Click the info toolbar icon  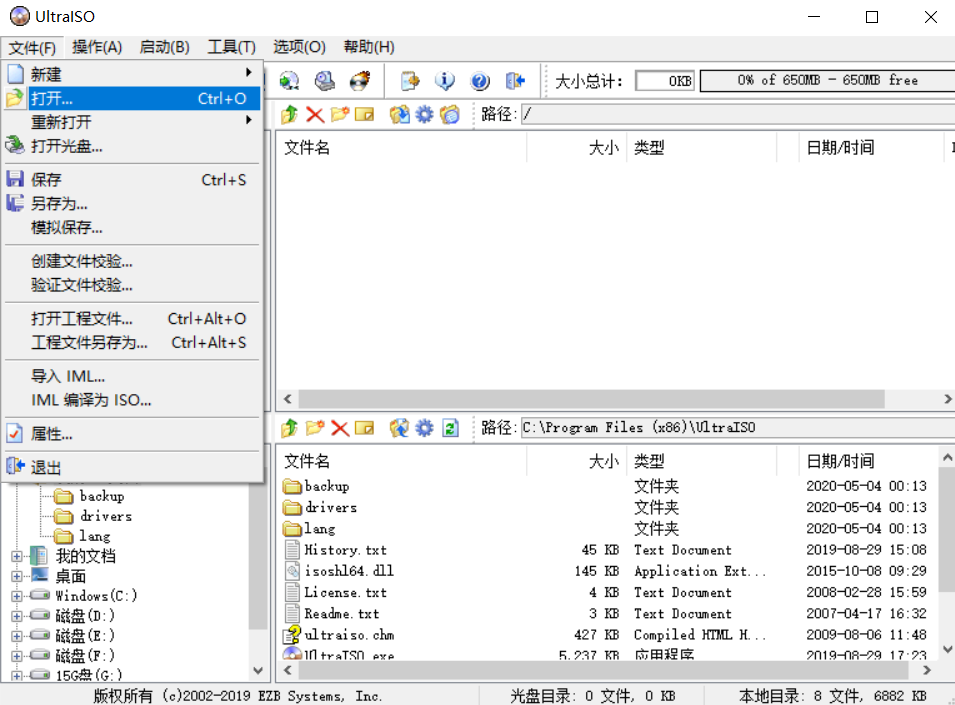pos(446,81)
